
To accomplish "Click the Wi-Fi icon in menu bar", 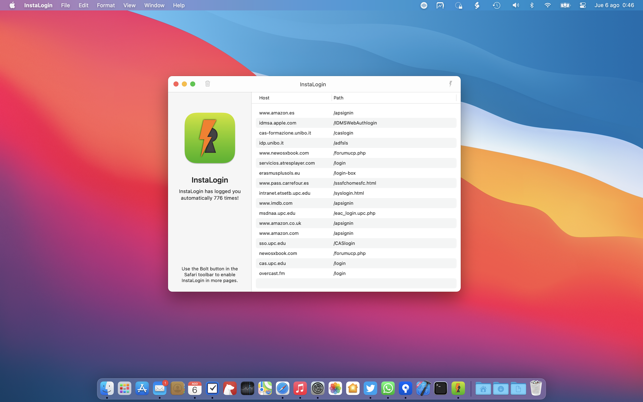I will point(547,5).
